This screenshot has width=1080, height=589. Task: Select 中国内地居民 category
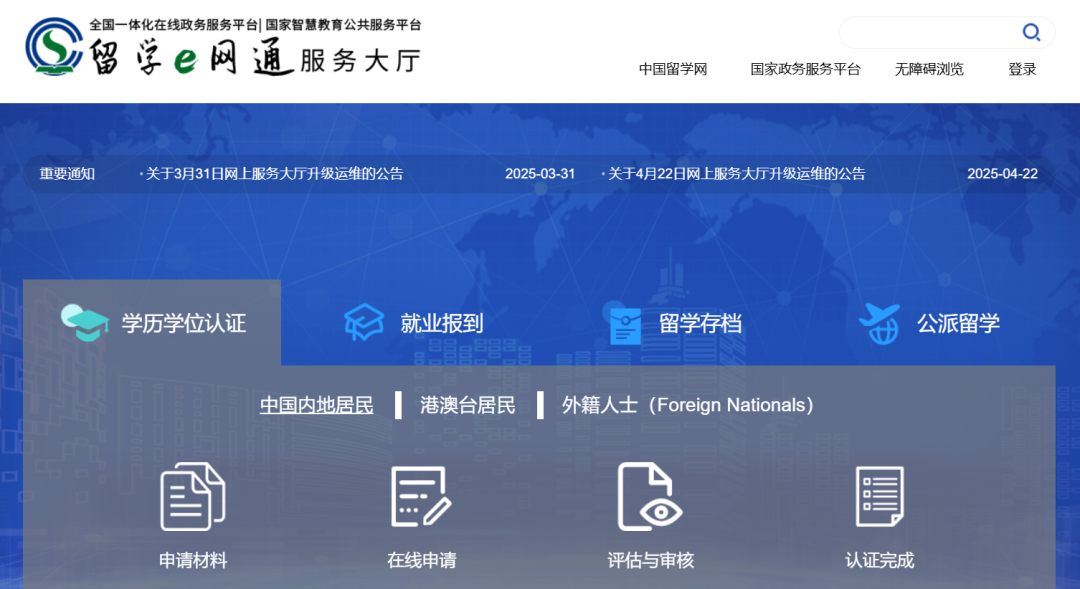tap(317, 405)
